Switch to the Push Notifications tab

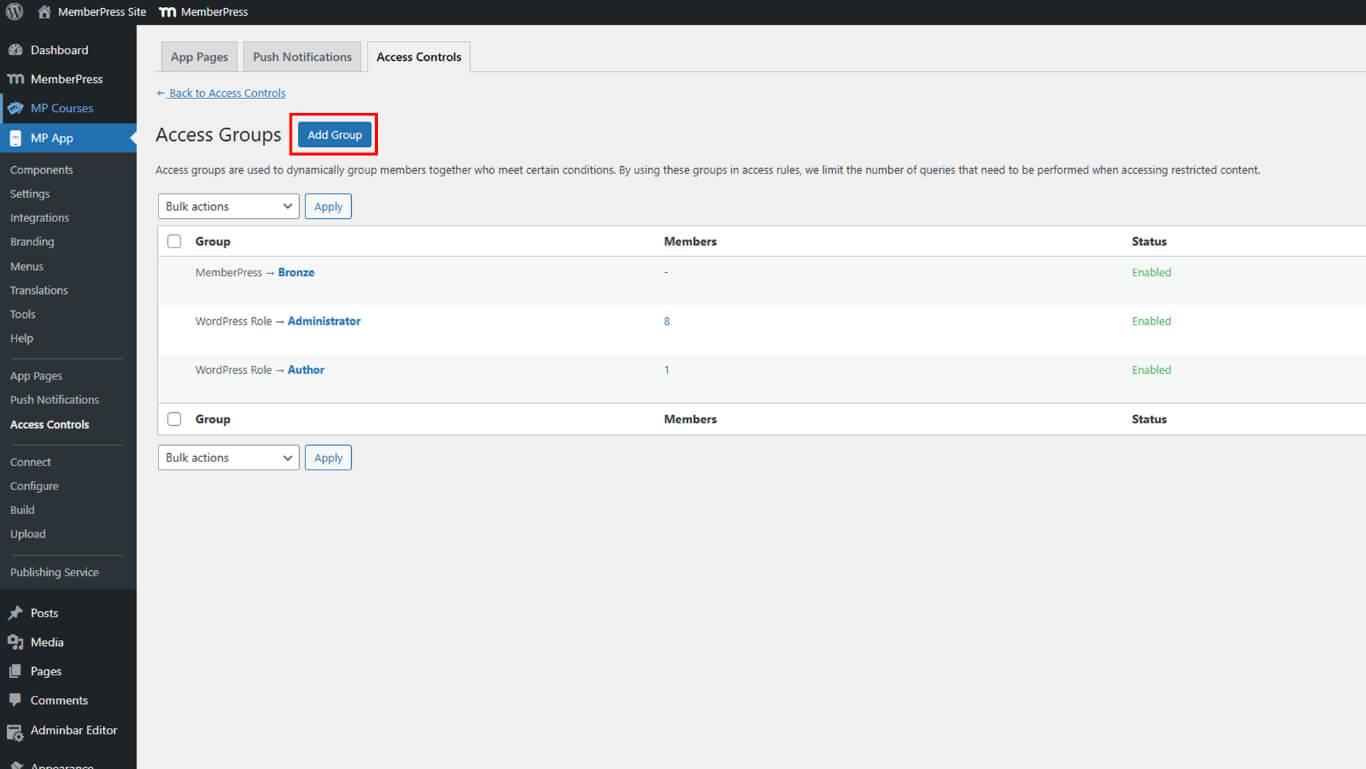[302, 57]
